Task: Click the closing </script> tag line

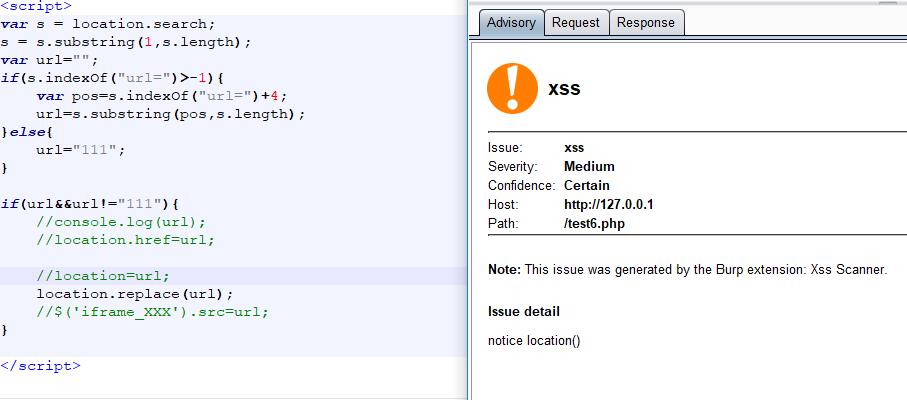Action: (40, 366)
